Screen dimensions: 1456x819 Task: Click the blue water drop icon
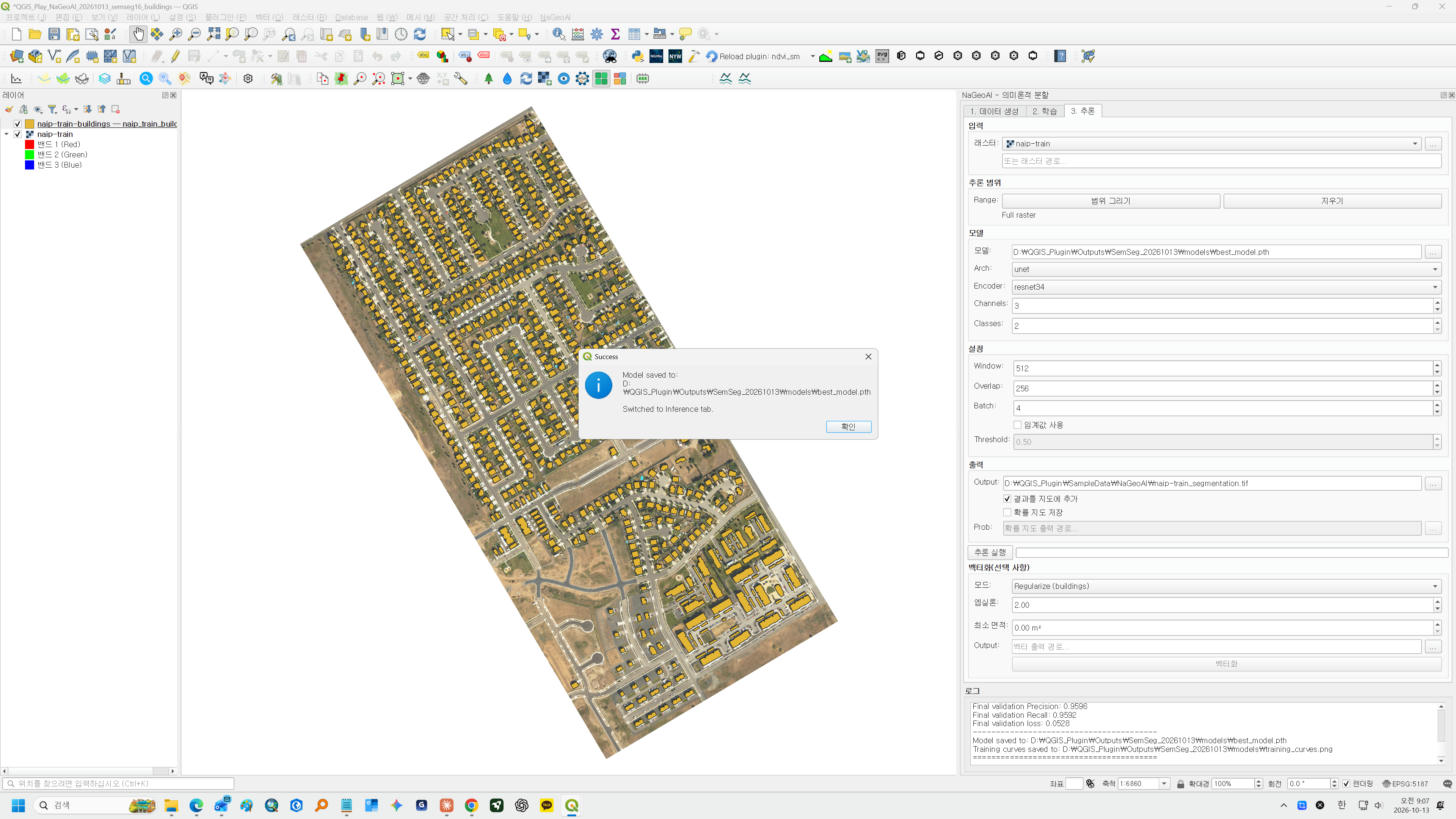click(x=507, y=78)
